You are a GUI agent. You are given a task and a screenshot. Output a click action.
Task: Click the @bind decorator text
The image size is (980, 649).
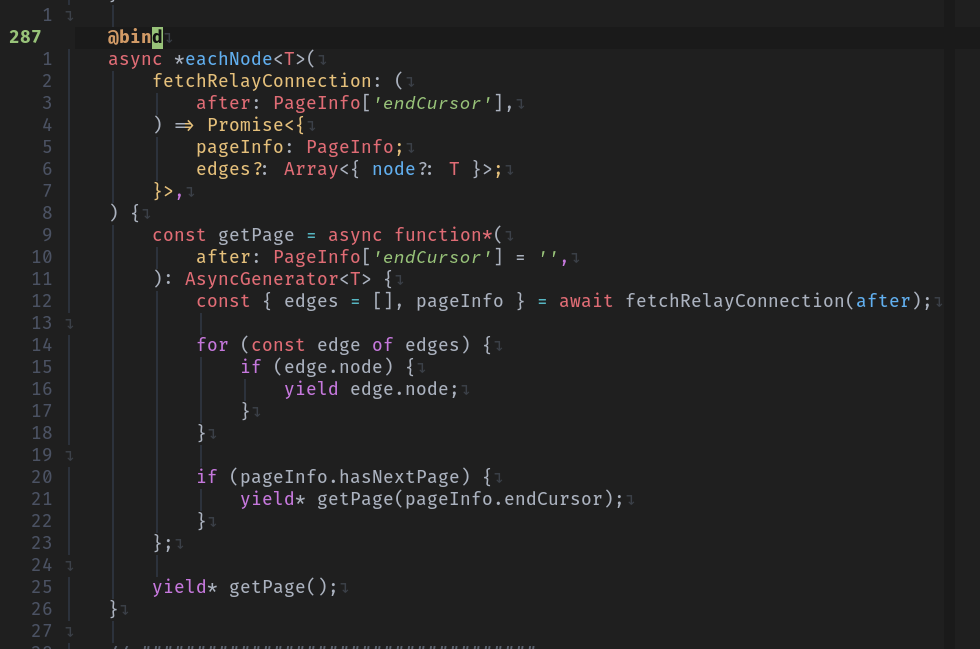(135, 37)
